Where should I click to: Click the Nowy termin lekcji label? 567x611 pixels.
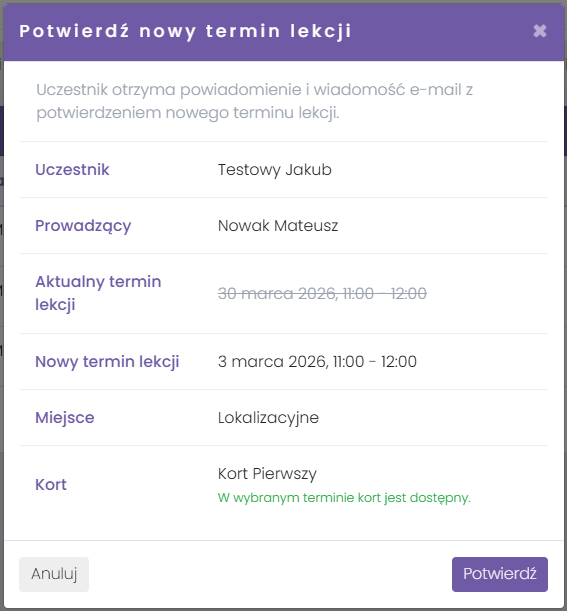(x=107, y=362)
